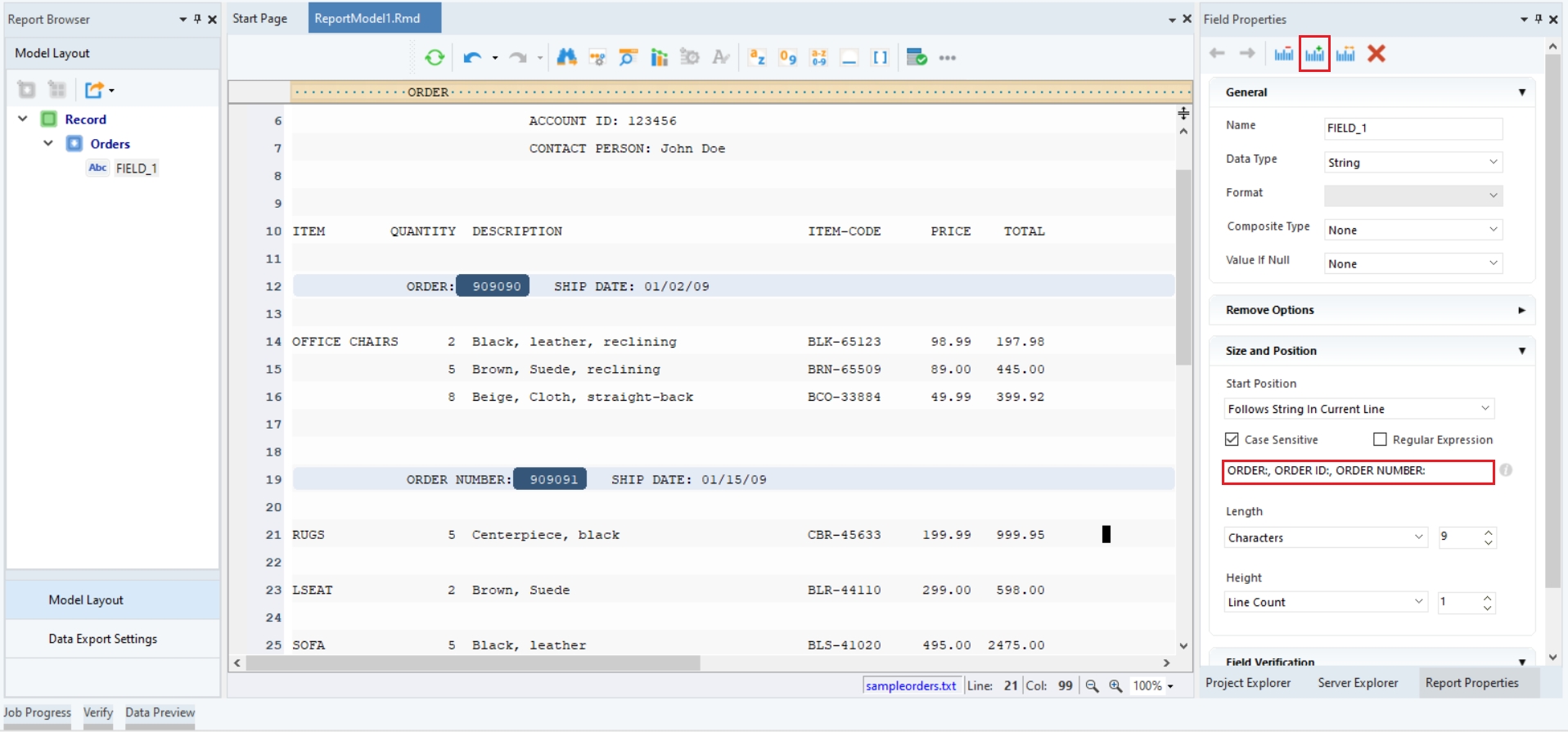Click the sampleorders.txt file link
1568x732 pixels.
point(911,685)
